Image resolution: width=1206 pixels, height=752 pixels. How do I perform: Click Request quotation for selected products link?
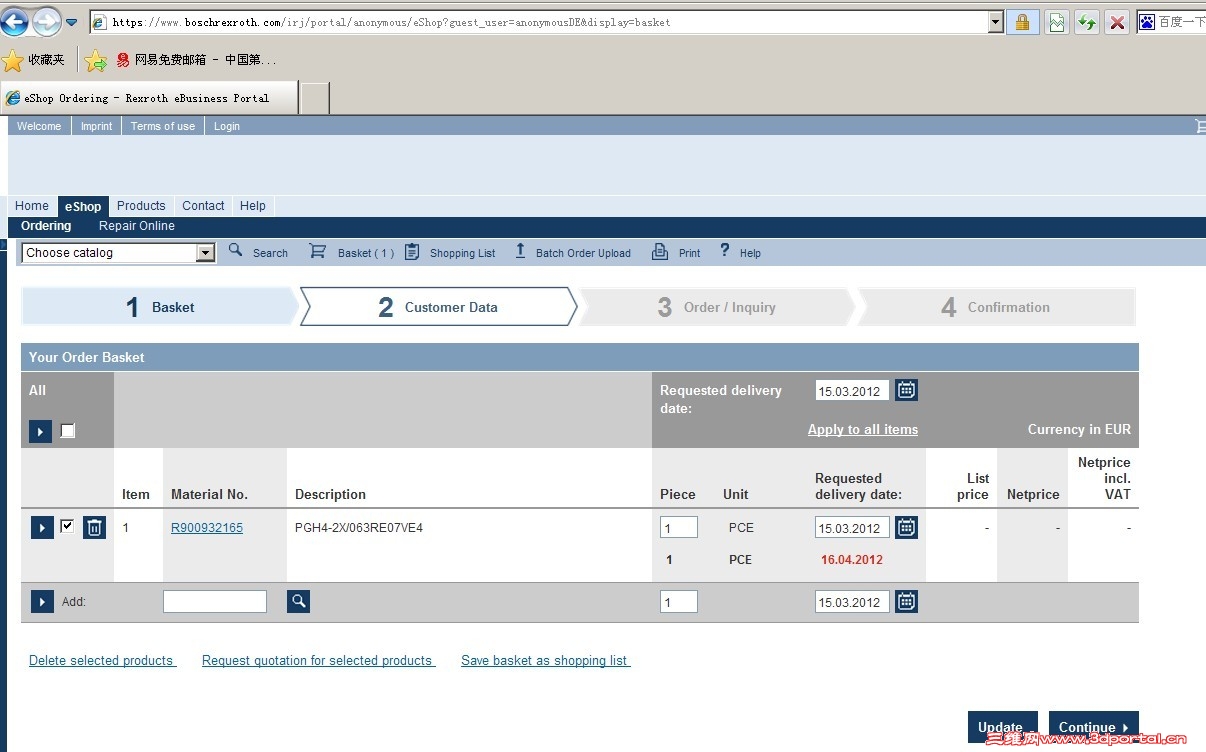[319, 661]
